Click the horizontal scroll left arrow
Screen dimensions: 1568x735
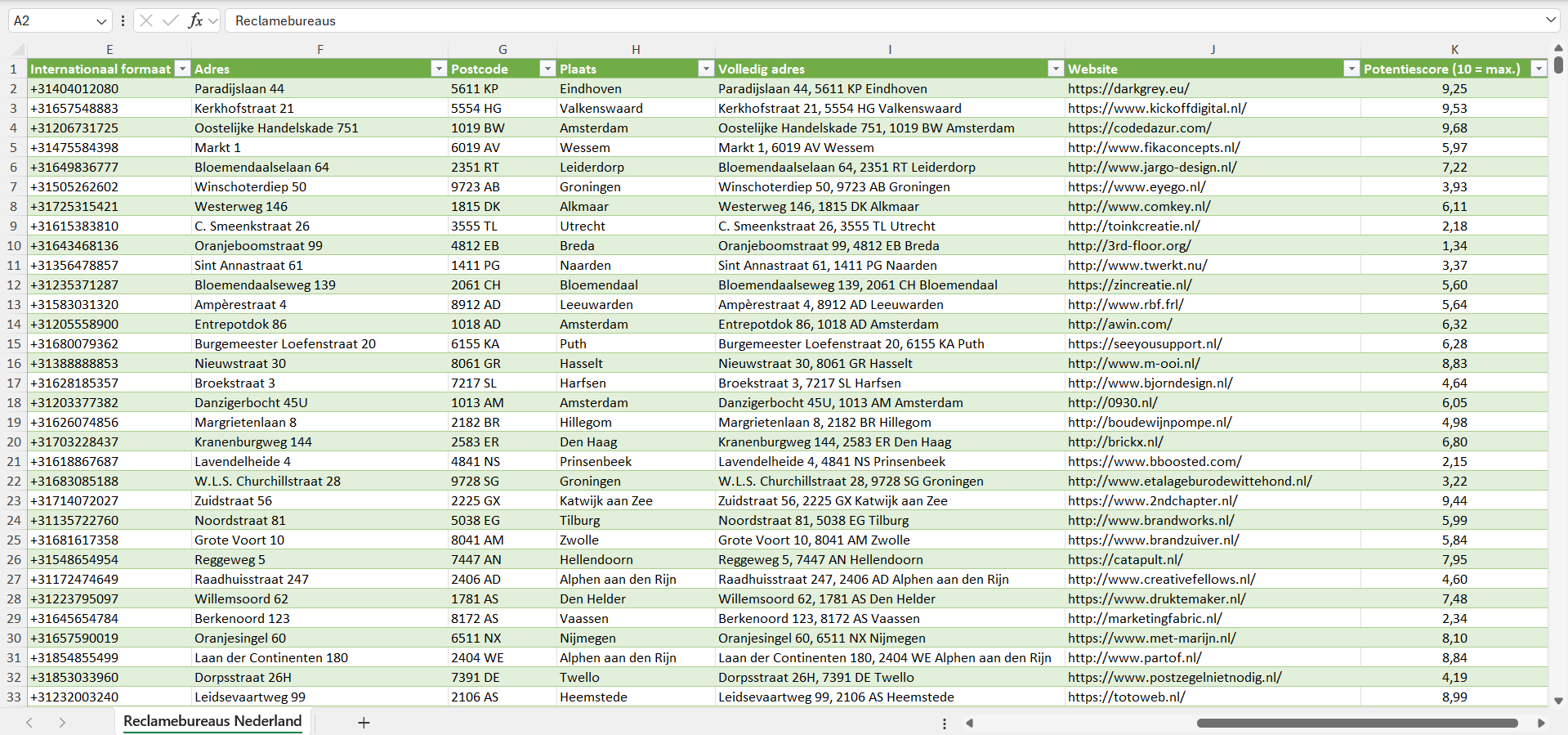click(x=970, y=723)
